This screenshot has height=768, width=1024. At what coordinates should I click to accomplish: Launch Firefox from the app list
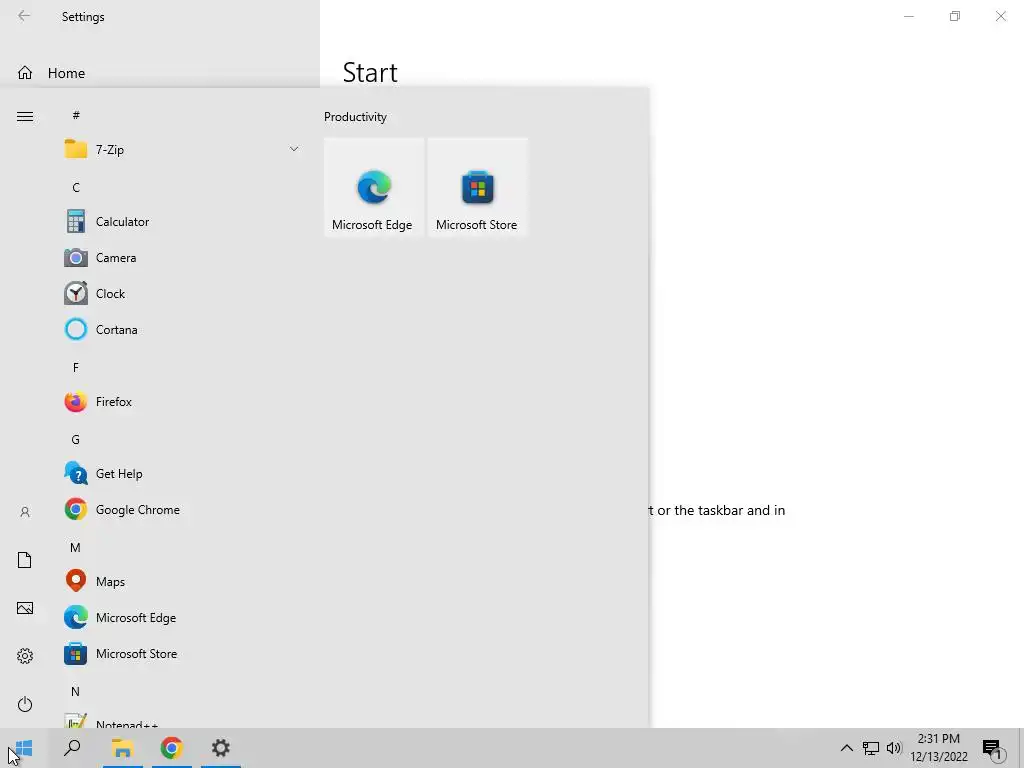tap(183, 402)
